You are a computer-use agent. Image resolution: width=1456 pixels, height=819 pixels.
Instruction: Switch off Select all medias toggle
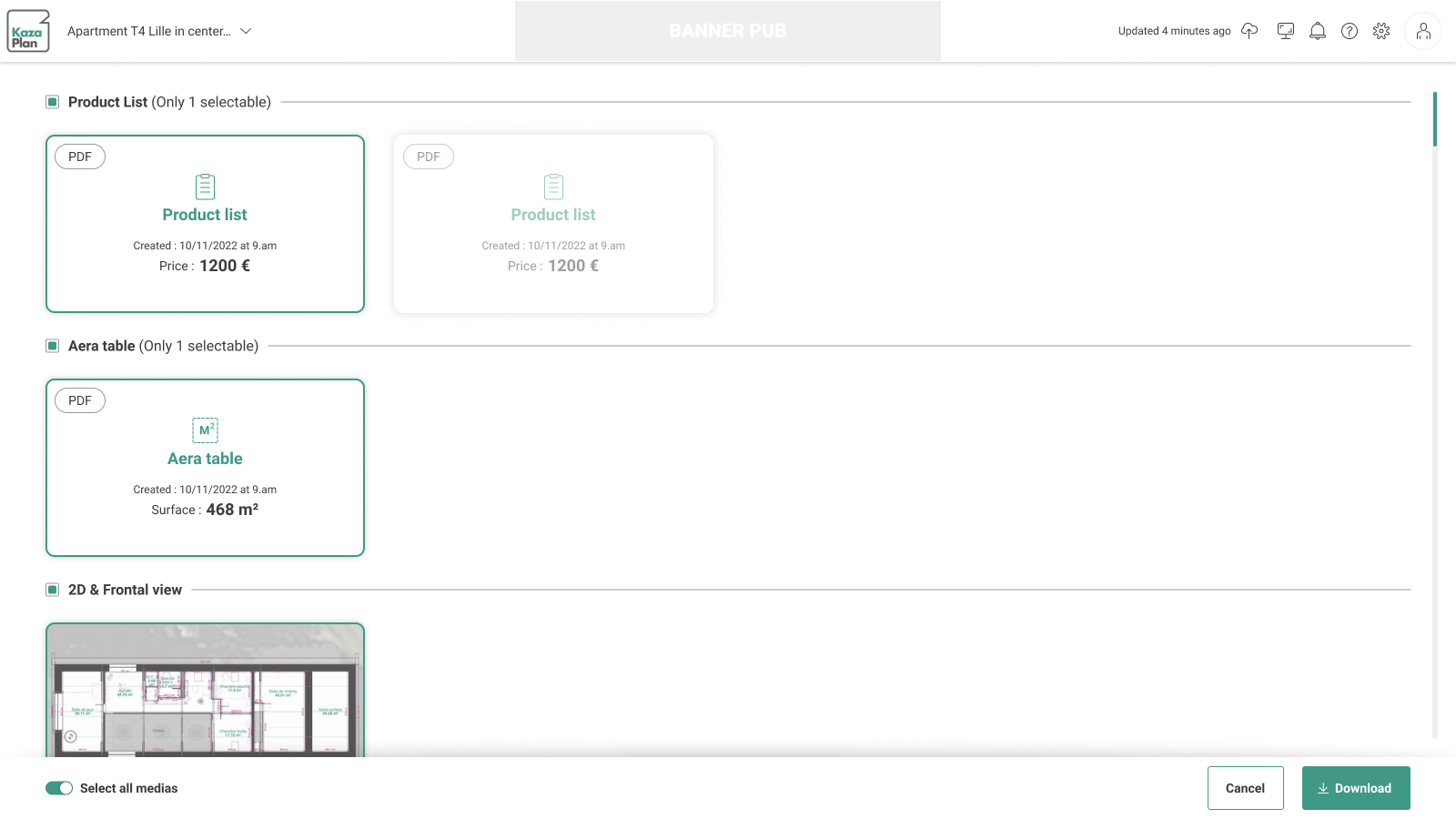[x=59, y=788]
